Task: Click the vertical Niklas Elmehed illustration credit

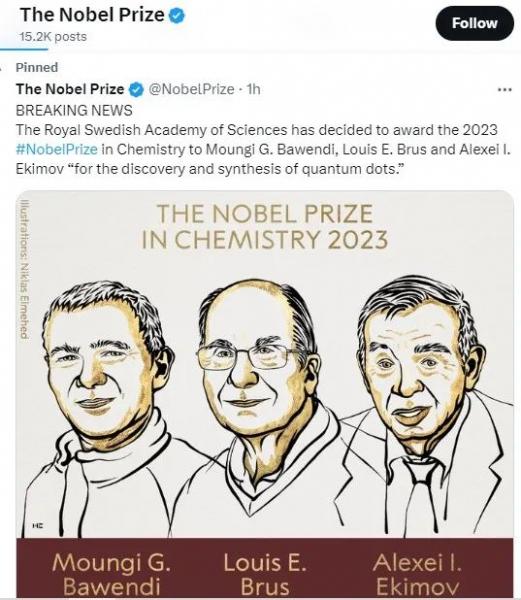Action: (24, 269)
